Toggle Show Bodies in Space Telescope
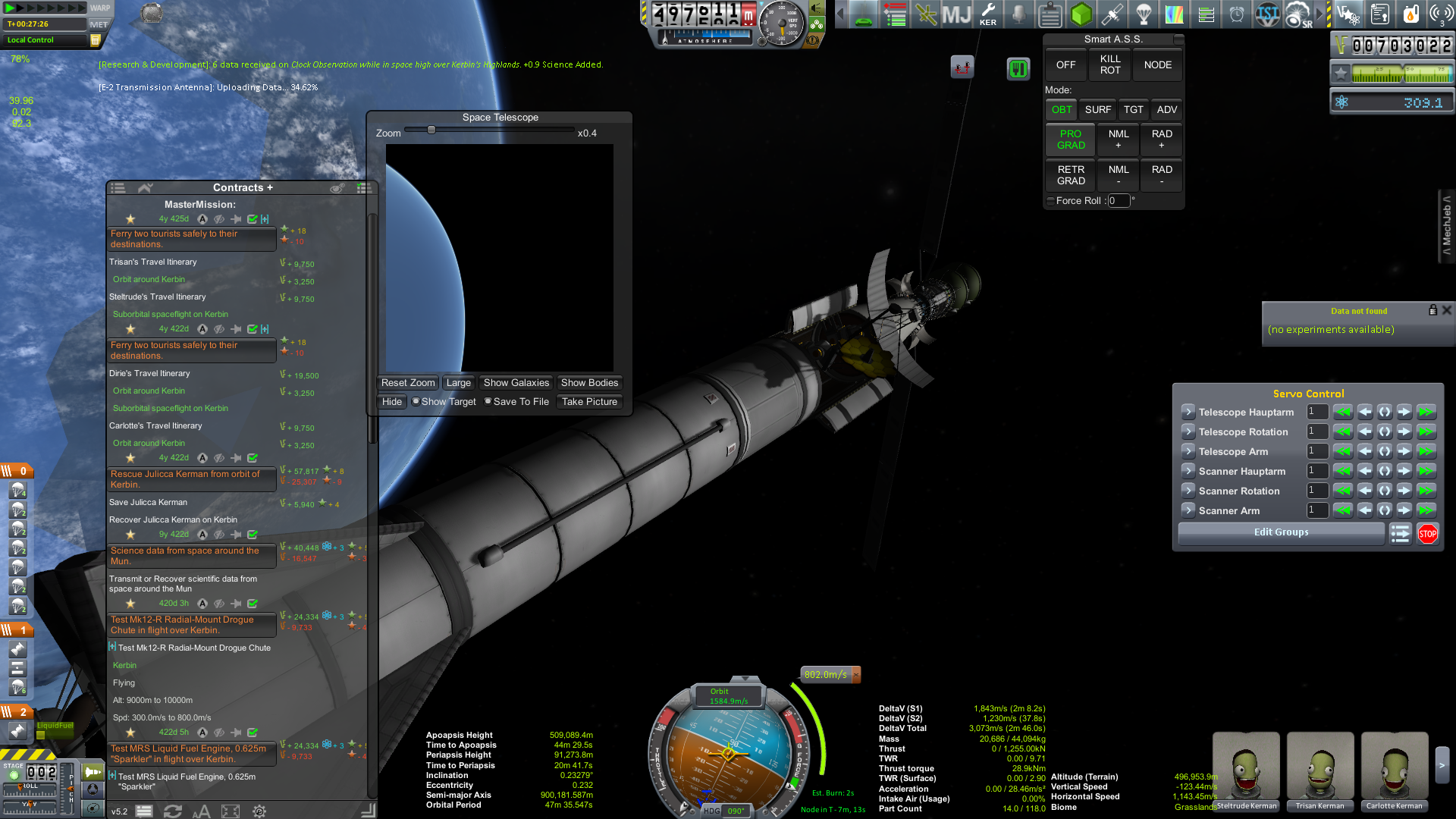 pyautogui.click(x=589, y=383)
